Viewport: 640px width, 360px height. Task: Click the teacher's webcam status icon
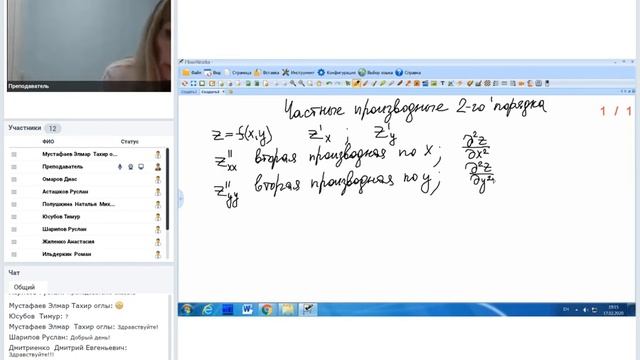[131, 167]
